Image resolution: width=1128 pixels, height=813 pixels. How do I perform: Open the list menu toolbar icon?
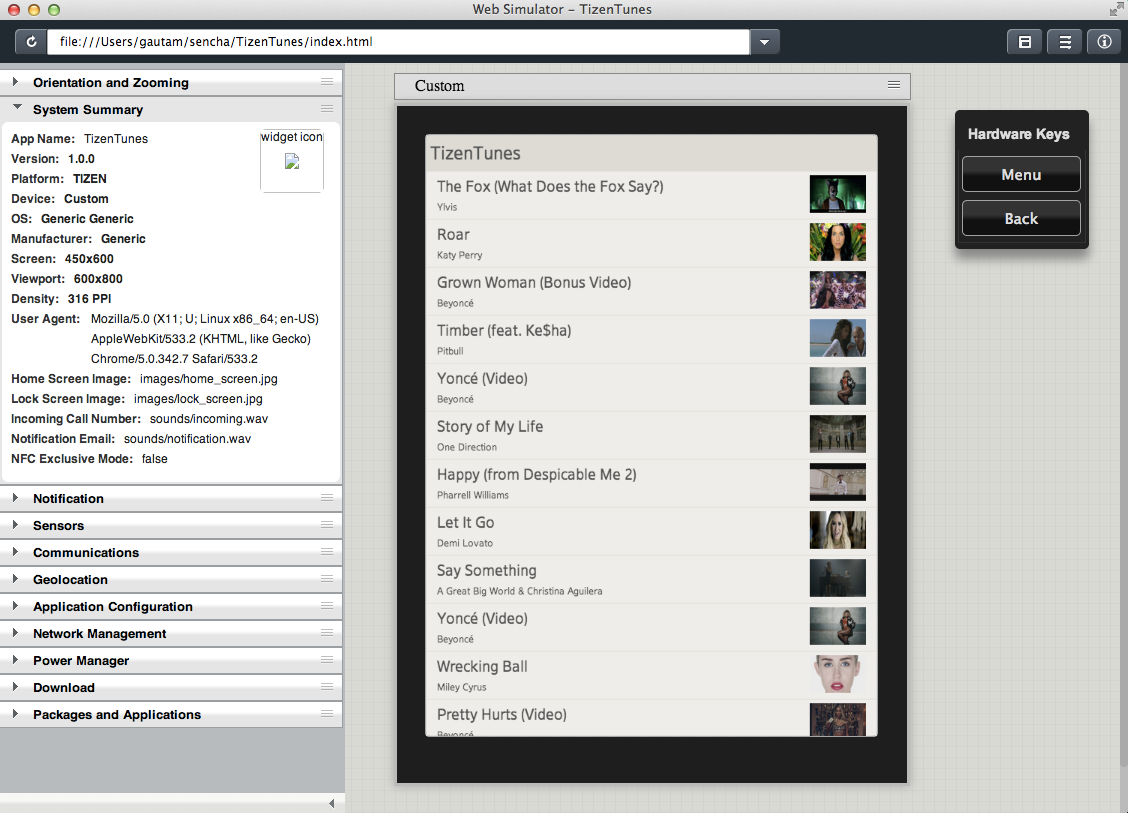[1065, 42]
